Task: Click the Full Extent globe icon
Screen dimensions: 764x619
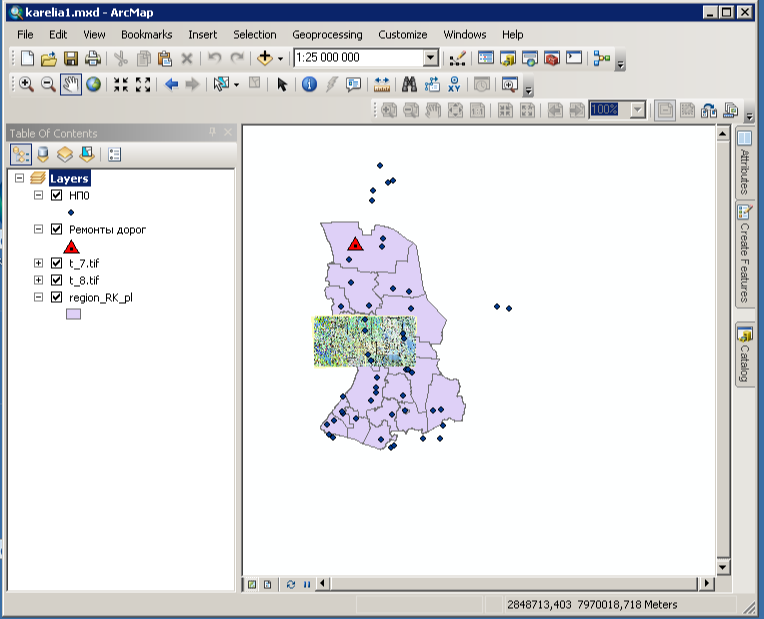Action: [93, 85]
